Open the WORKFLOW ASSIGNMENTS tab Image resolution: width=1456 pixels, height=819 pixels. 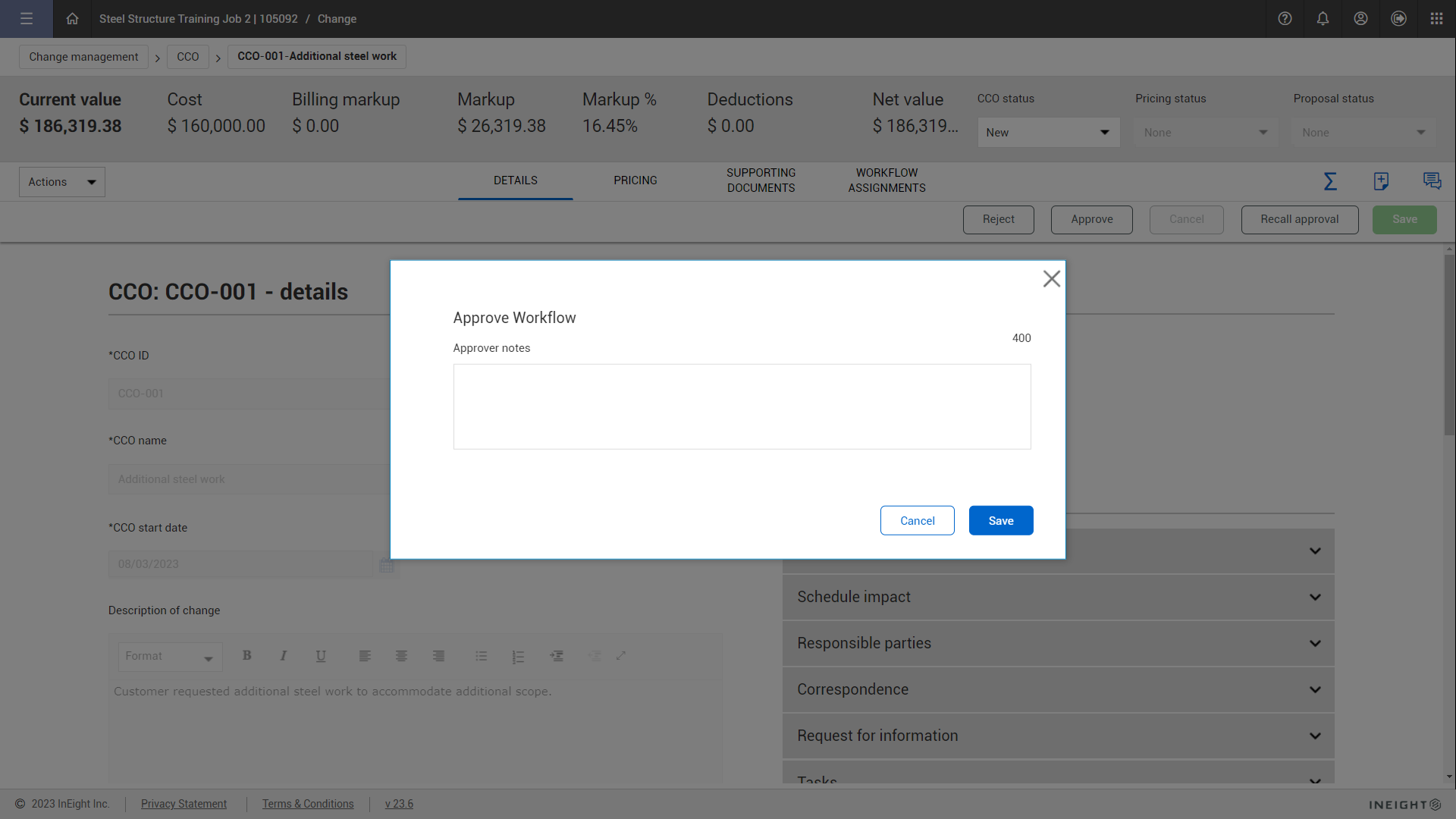(x=886, y=180)
